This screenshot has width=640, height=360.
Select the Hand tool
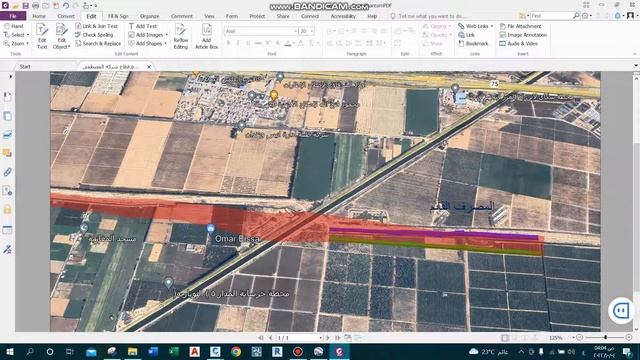[x=13, y=26]
